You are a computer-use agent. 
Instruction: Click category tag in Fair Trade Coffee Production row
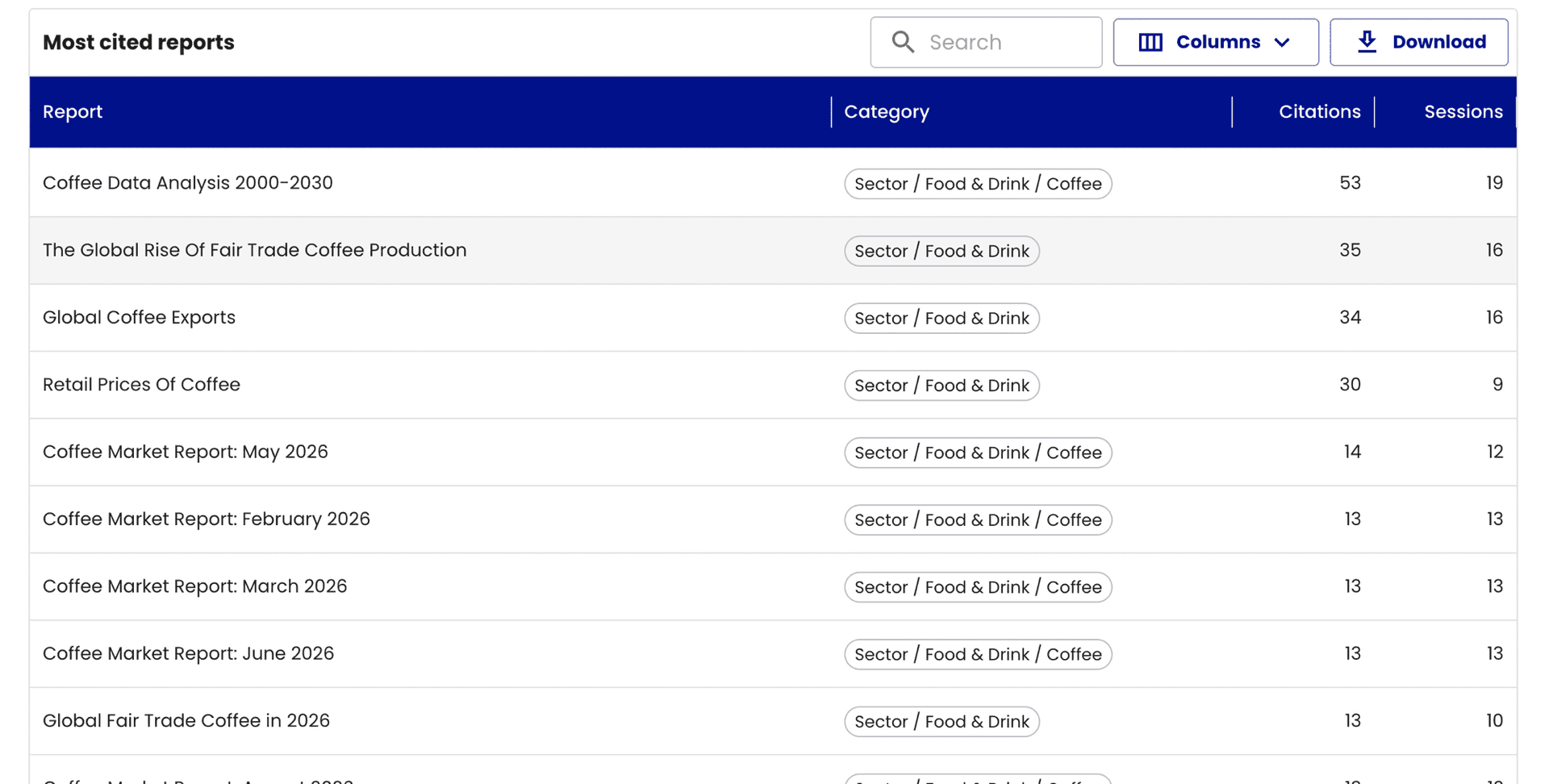(x=942, y=251)
